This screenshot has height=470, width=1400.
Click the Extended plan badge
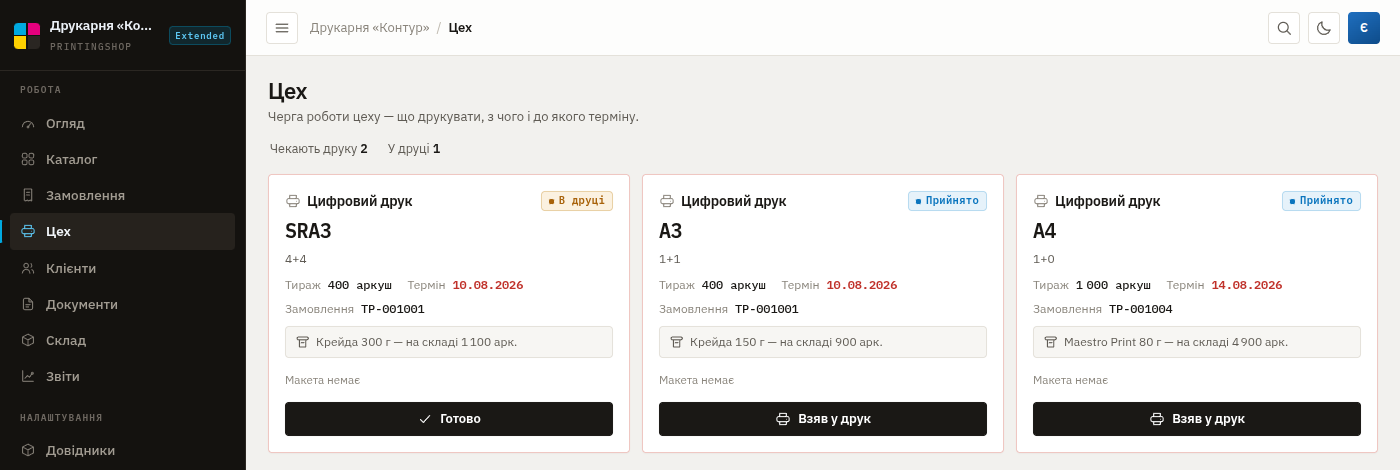click(200, 36)
